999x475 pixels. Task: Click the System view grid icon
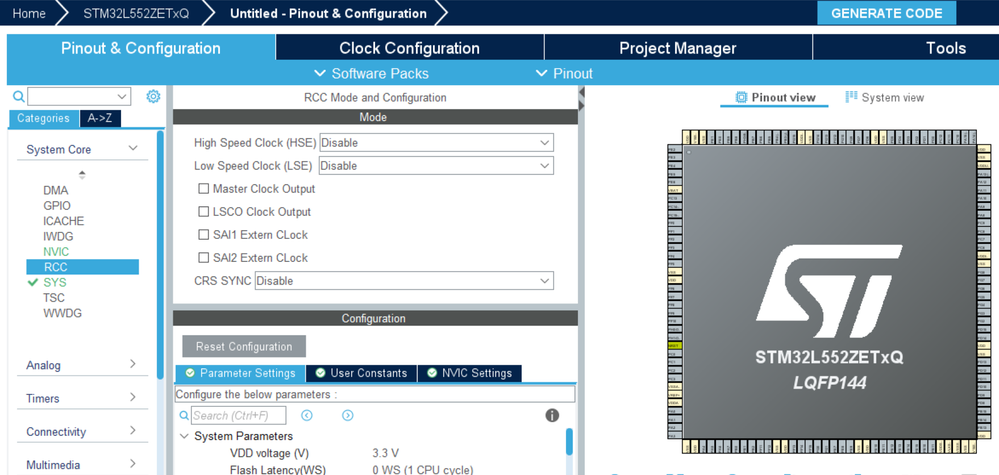click(851, 97)
